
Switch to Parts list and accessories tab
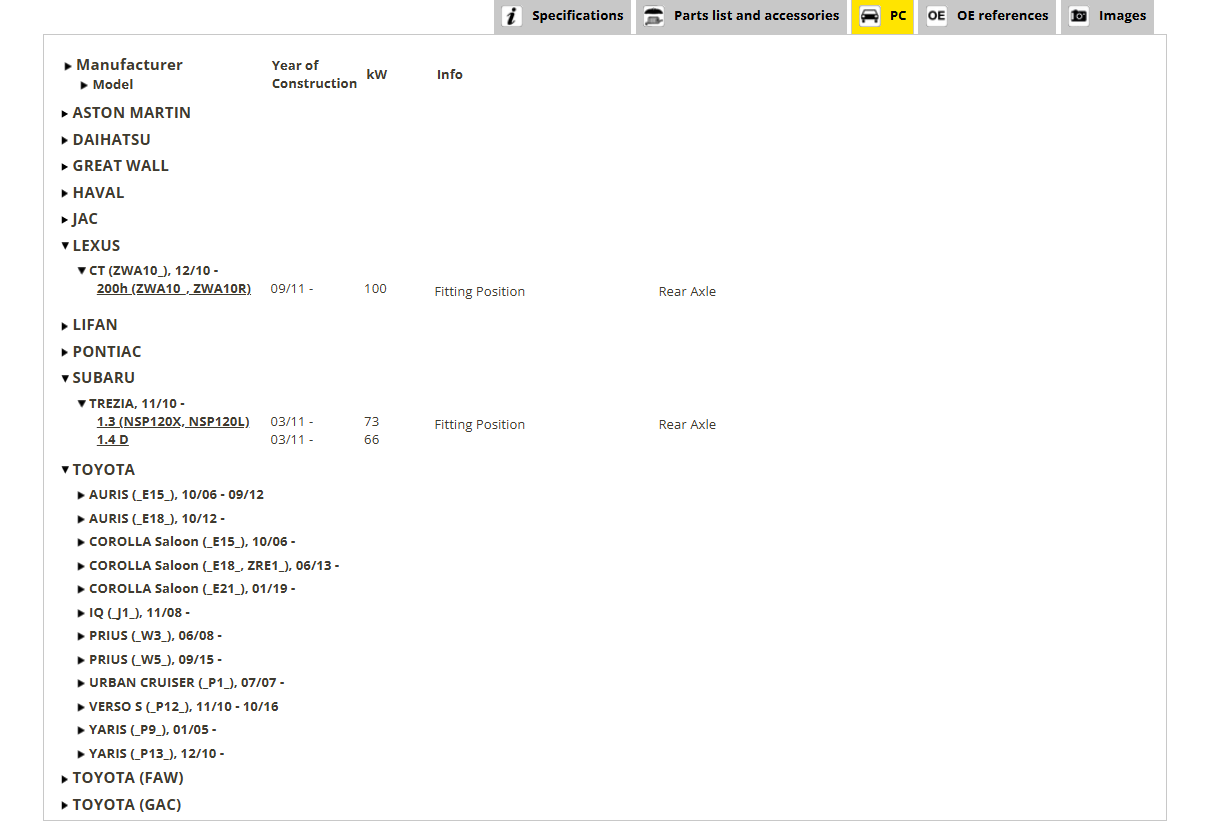(x=741, y=16)
